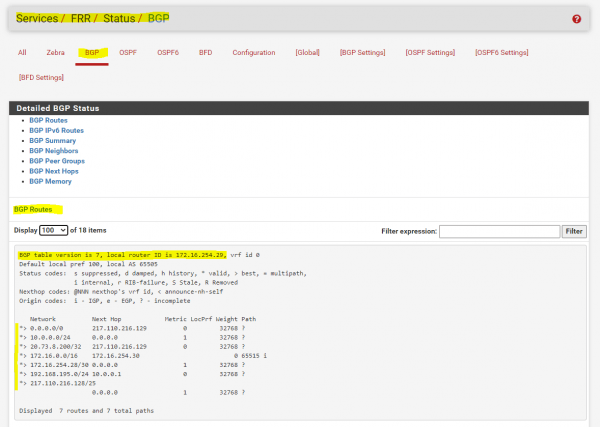Open the BGP Memory link
This screenshot has height=427, width=600.
50,182
